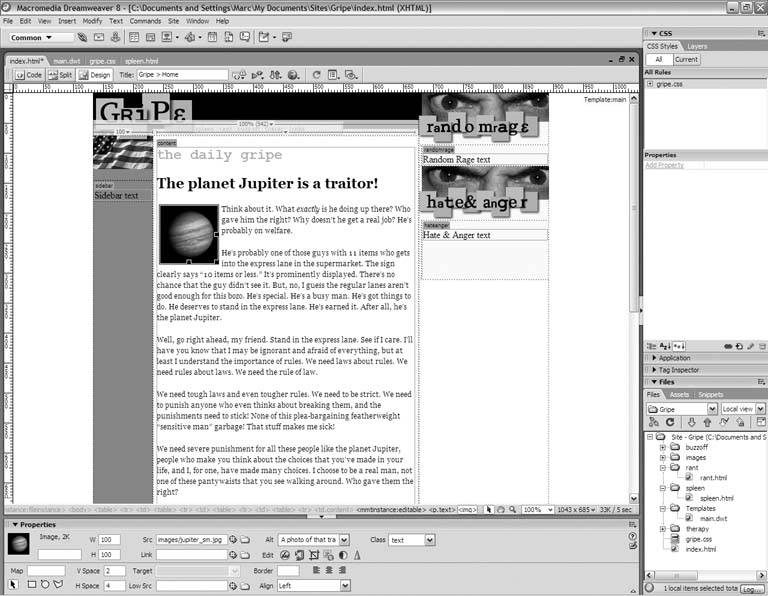
Task: Open the Insert menu
Action: point(67,21)
